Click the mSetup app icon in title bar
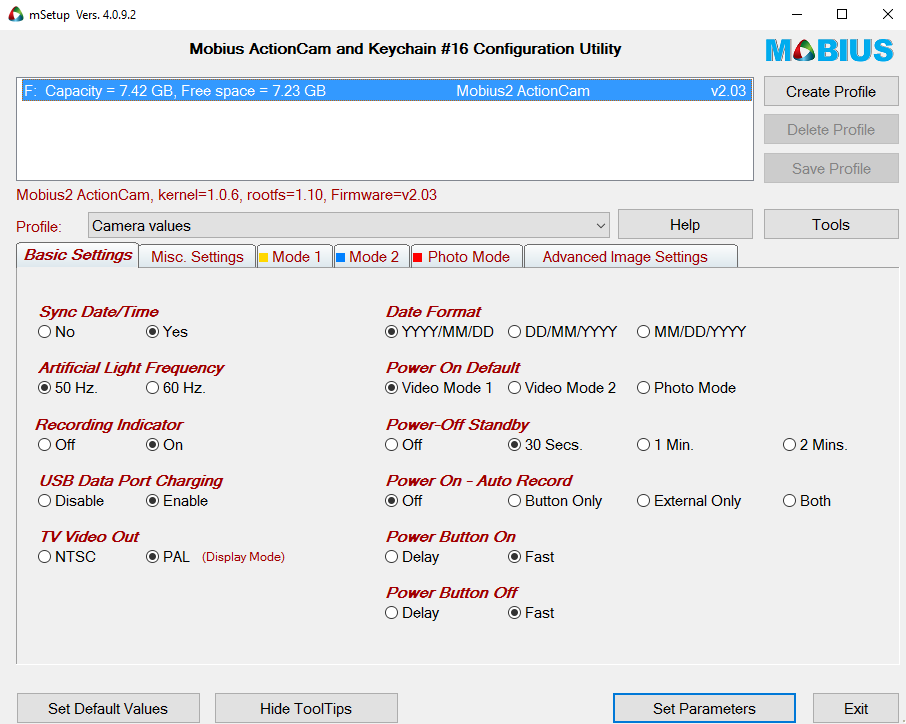 (x=16, y=14)
